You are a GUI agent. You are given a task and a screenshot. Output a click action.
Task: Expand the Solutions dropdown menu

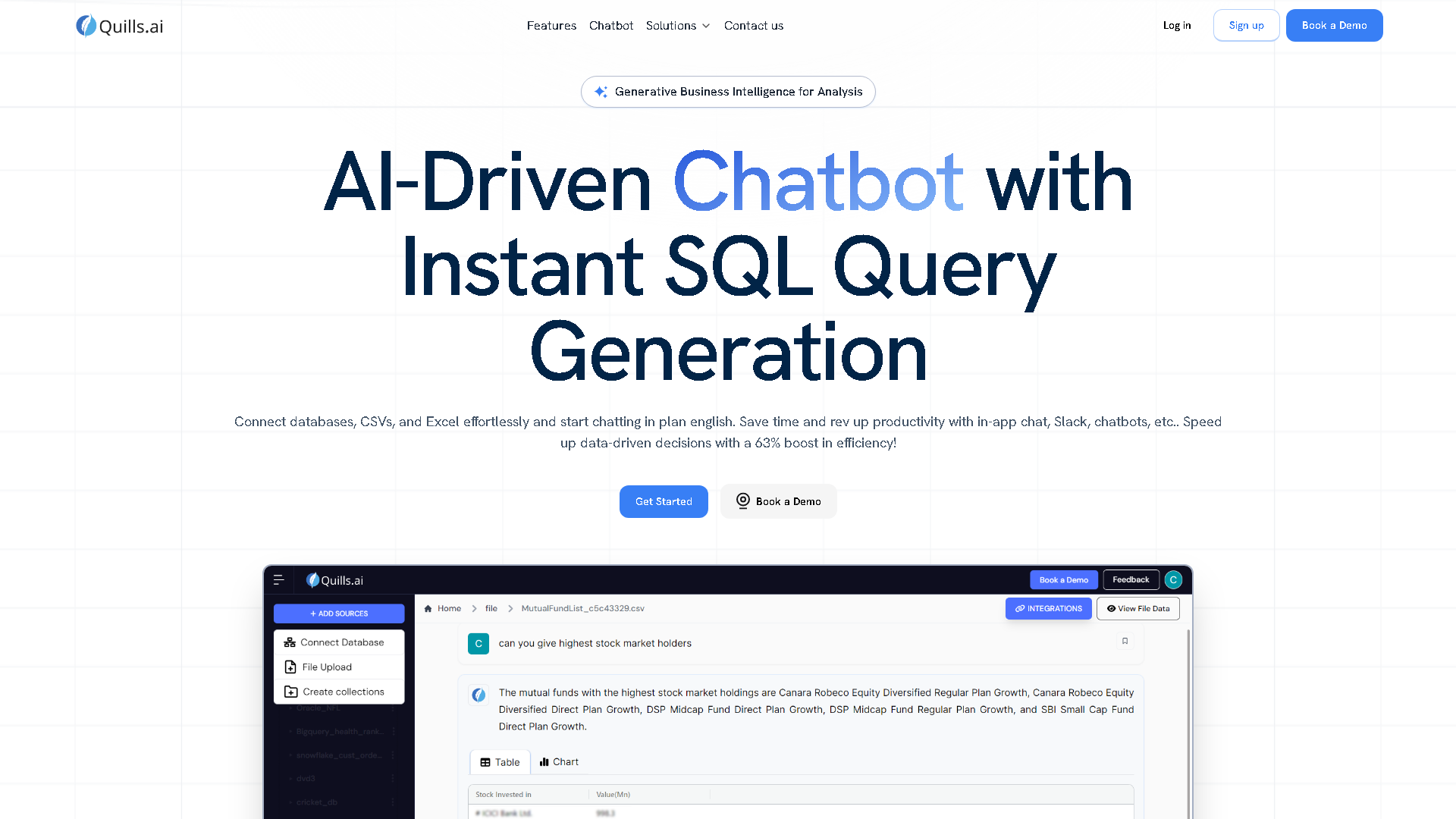pyautogui.click(x=677, y=26)
